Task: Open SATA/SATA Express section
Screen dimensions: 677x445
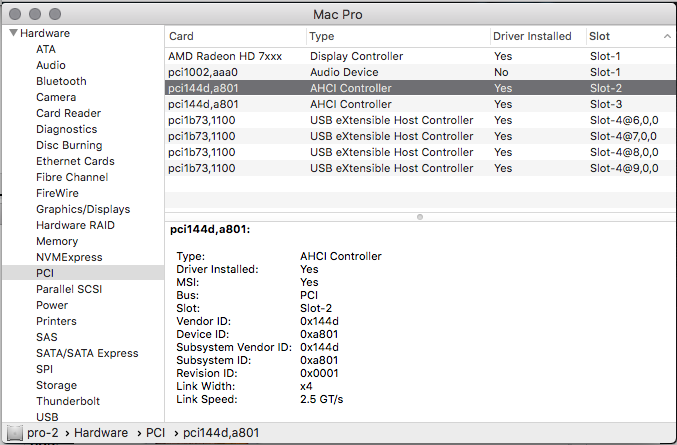Action: [x=87, y=353]
